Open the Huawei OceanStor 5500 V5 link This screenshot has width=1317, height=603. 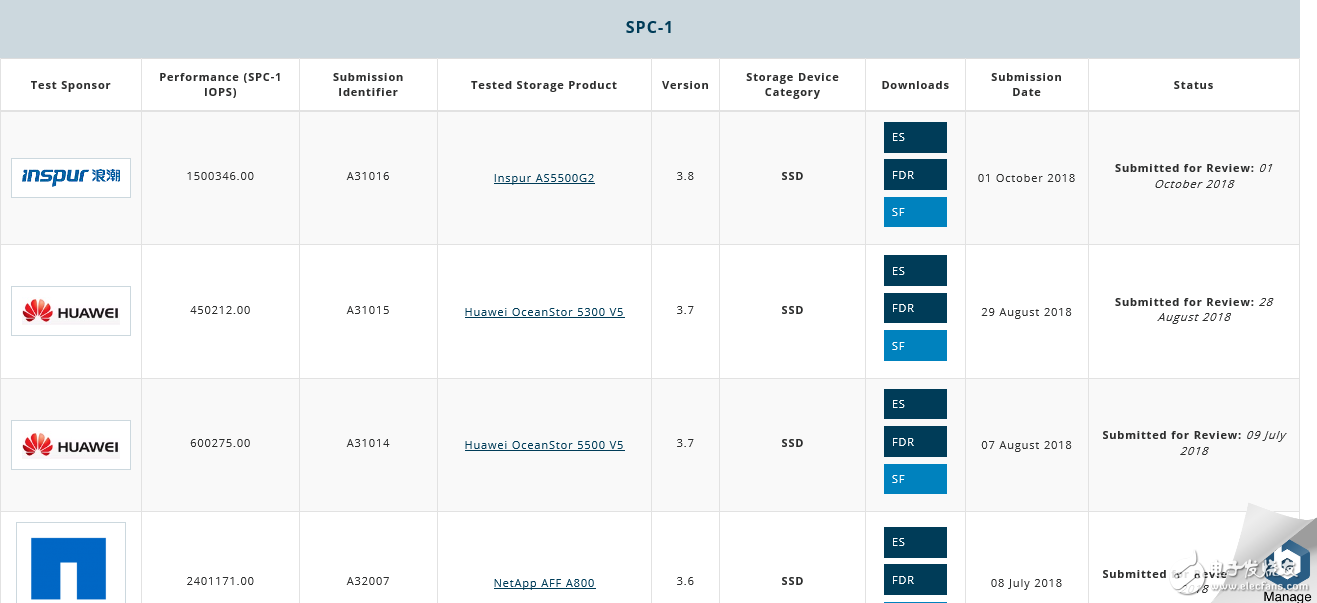pos(544,445)
